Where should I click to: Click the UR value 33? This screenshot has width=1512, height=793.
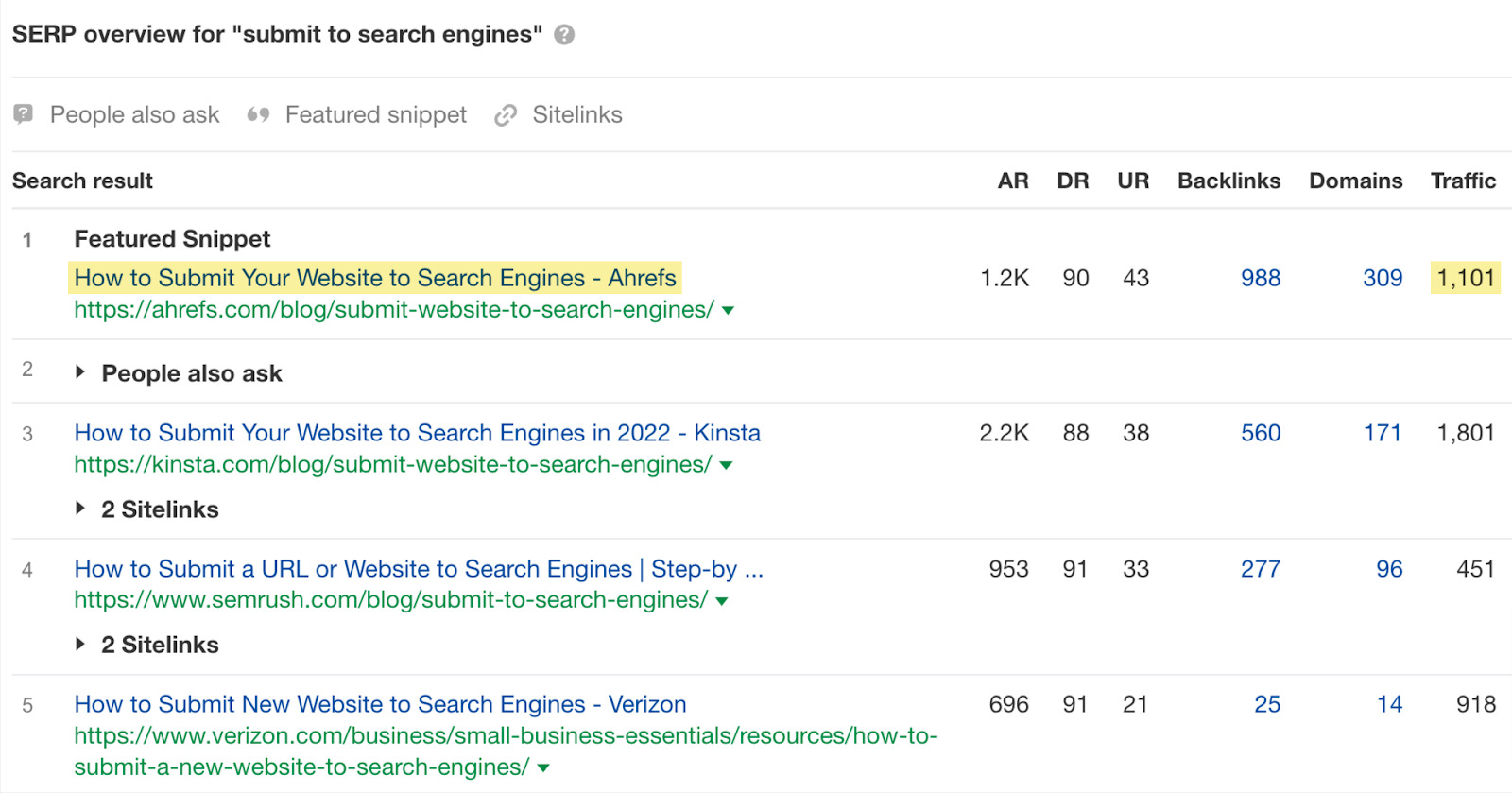1136,569
